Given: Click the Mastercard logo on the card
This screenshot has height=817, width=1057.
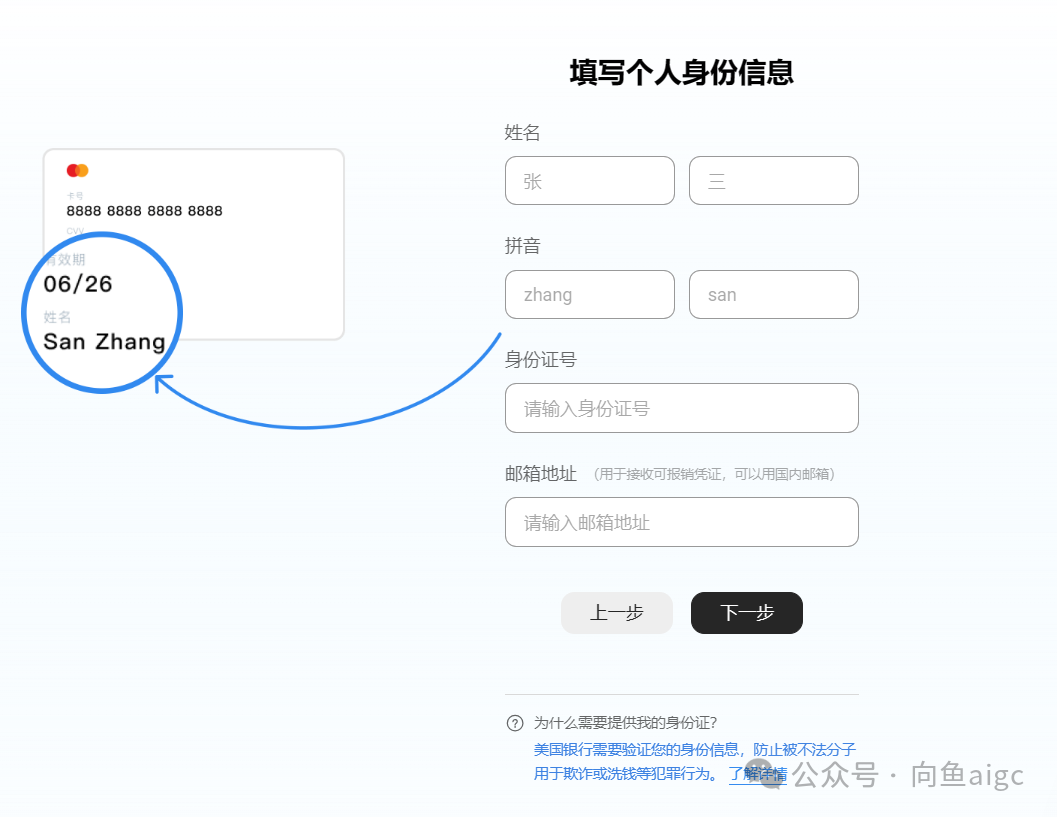Looking at the screenshot, I should (x=78, y=171).
